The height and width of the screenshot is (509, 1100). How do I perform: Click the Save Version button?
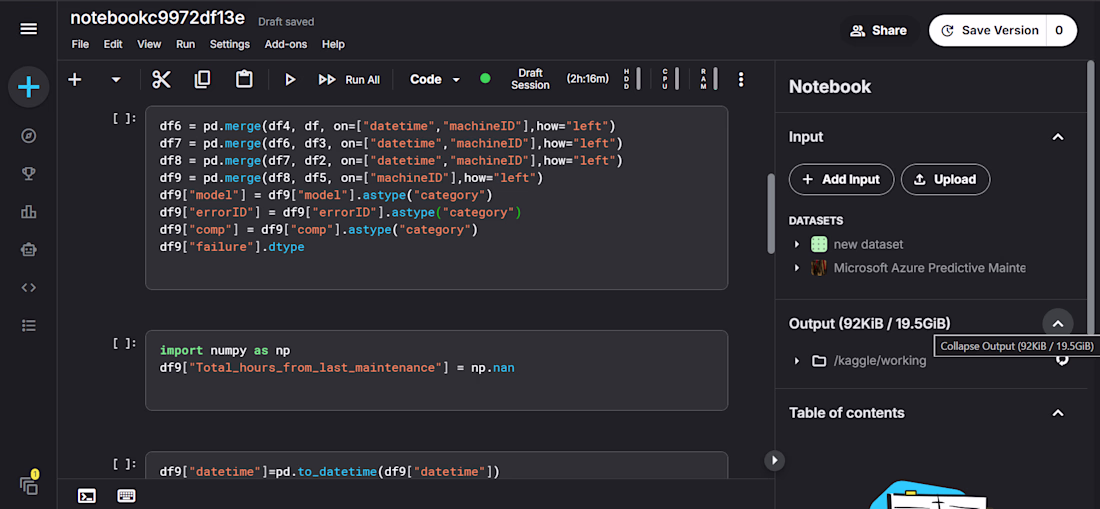(989, 31)
